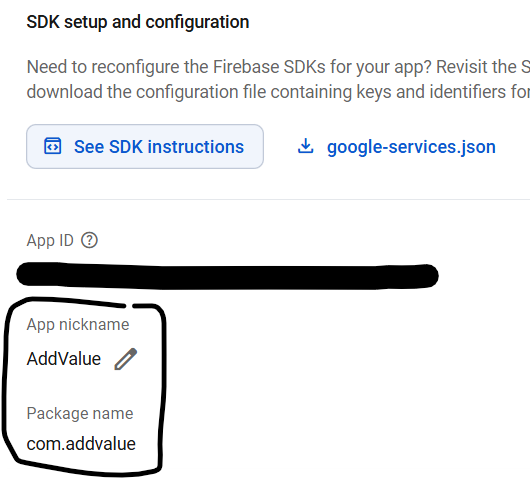
Task: Click the Package name label
Action: click(80, 413)
